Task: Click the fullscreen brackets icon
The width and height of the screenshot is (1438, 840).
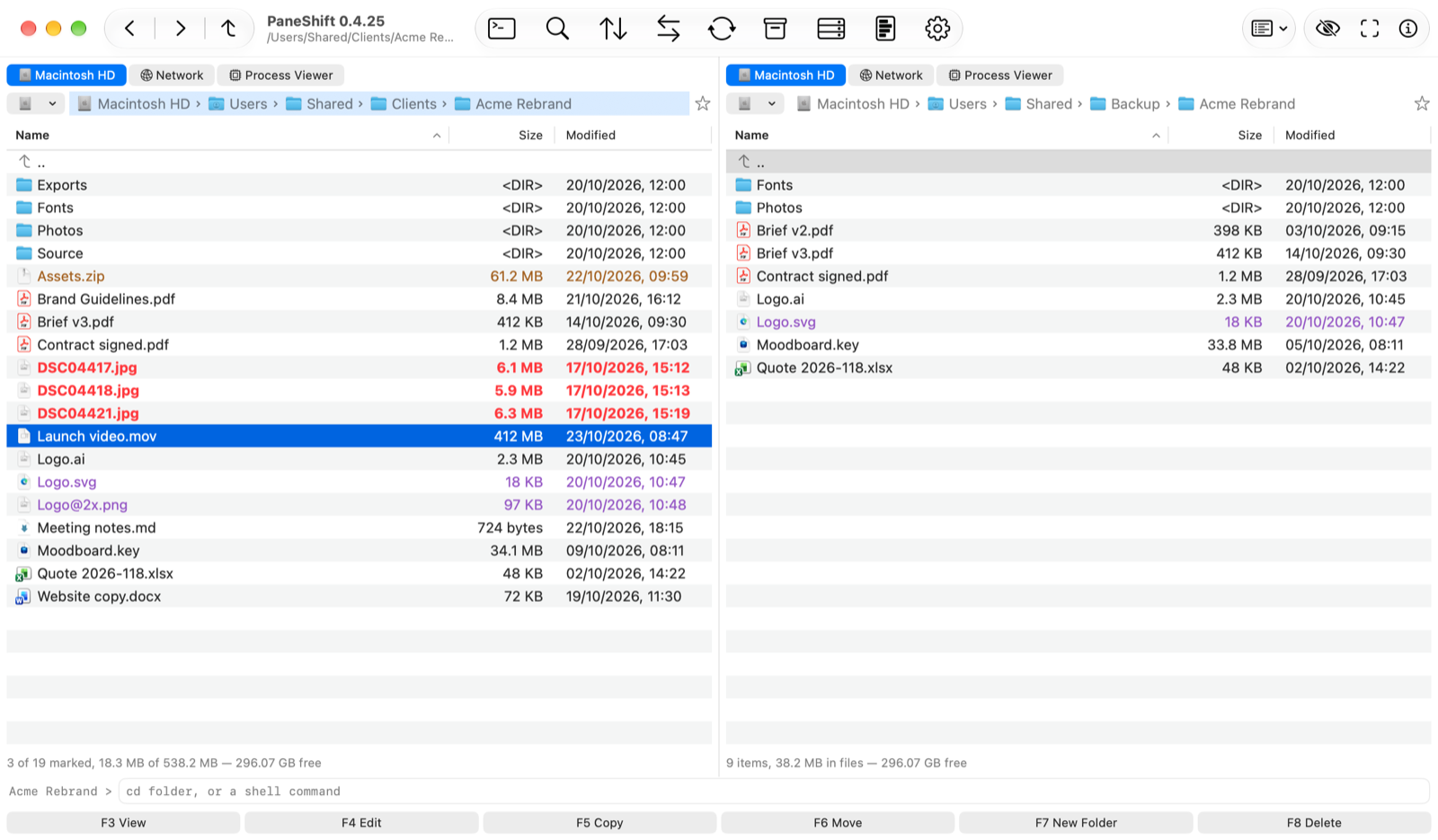Action: pyautogui.click(x=1370, y=29)
